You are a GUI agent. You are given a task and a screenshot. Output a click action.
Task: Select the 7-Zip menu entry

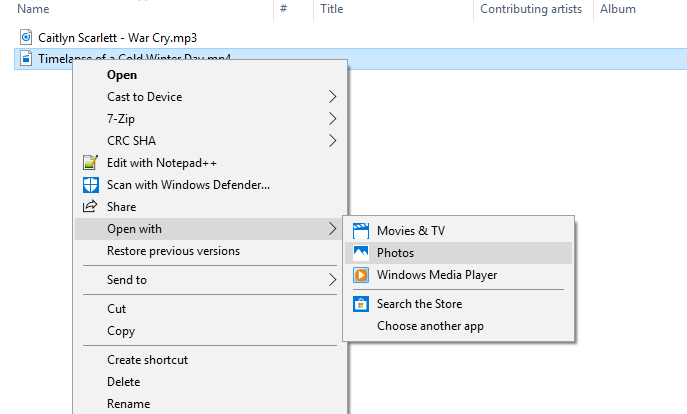coord(211,119)
